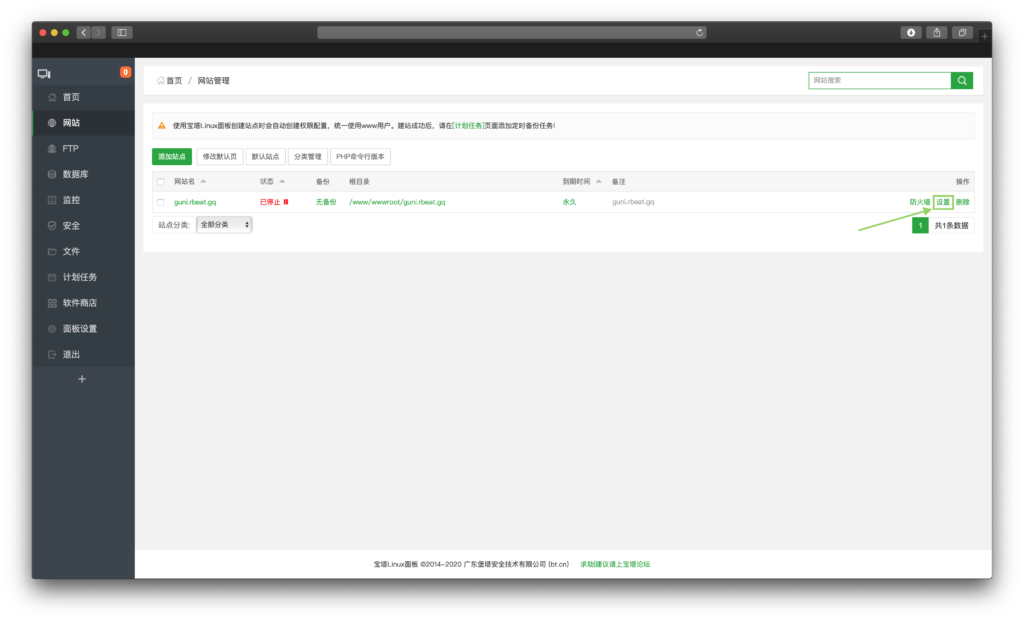
Task: Click the 求助建议请上宝塔论坛 footer link
Action: pos(615,564)
